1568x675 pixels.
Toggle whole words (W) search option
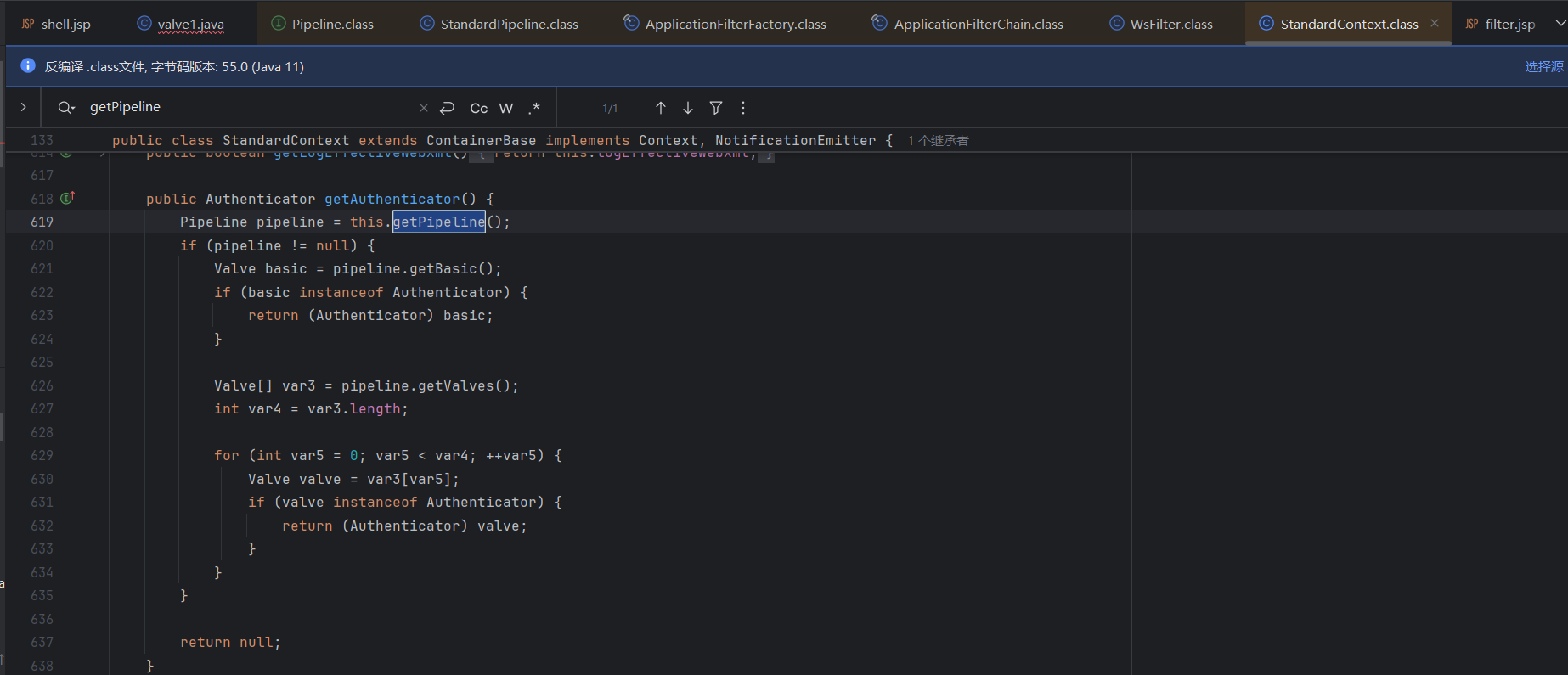point(506,108)
